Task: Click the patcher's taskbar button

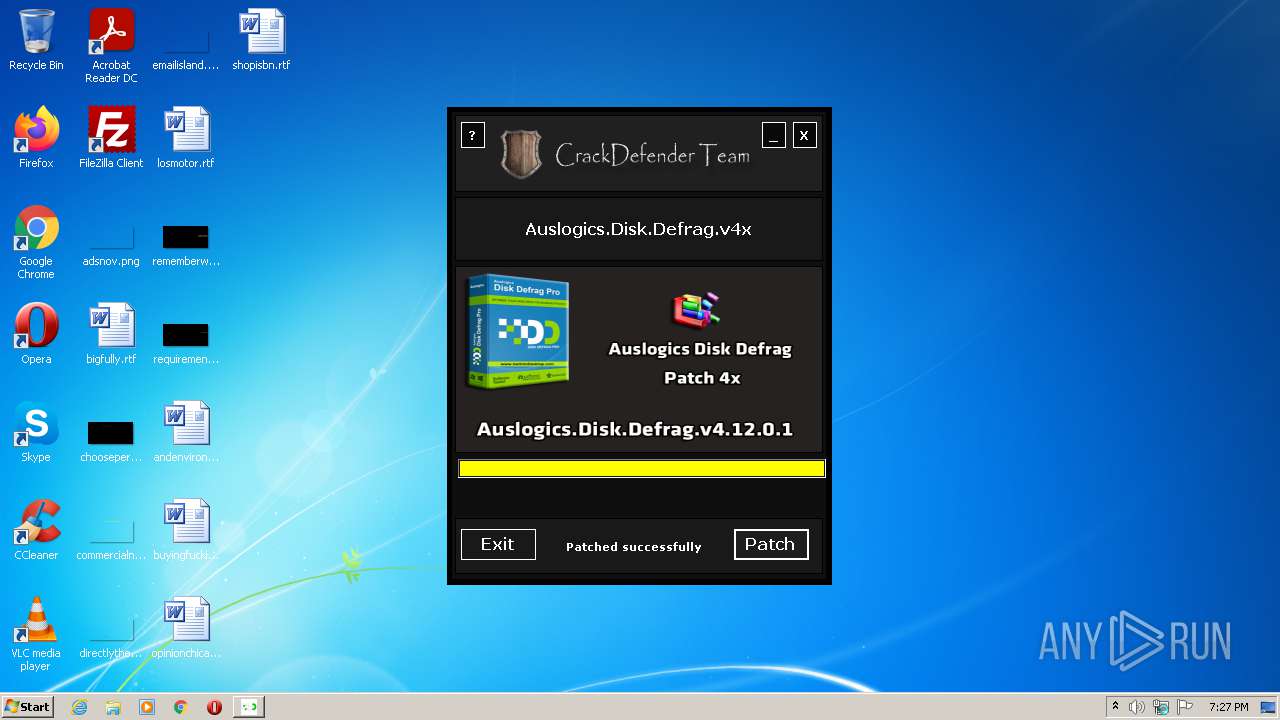Action: click(x=249, y=707)
